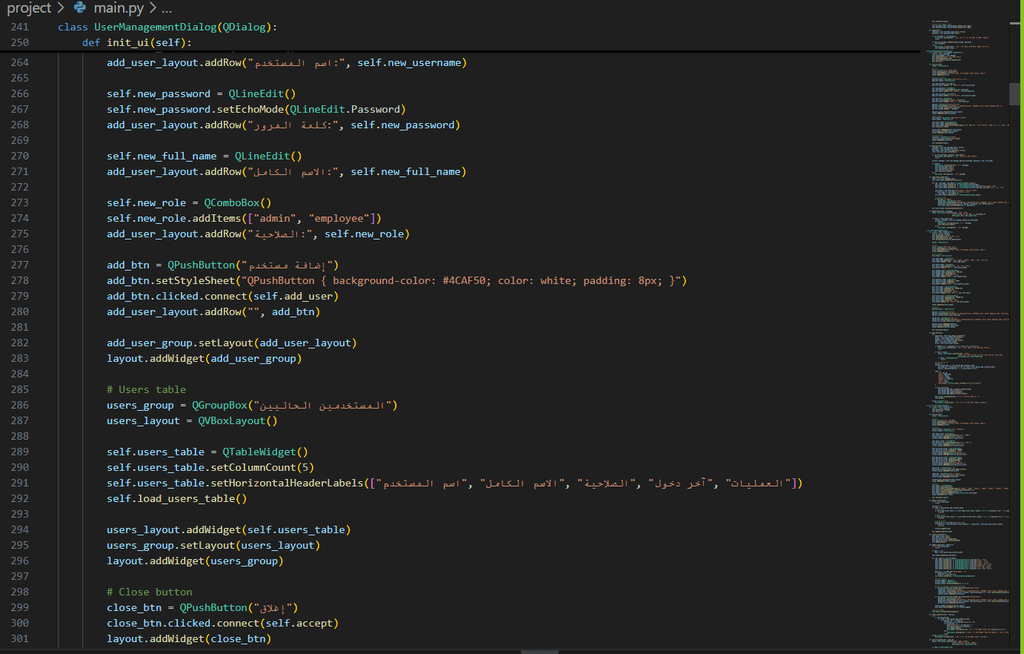Select the "main.py" breadcrumb item
This screenshot has width=1024, height=654.
coord(118,8)
